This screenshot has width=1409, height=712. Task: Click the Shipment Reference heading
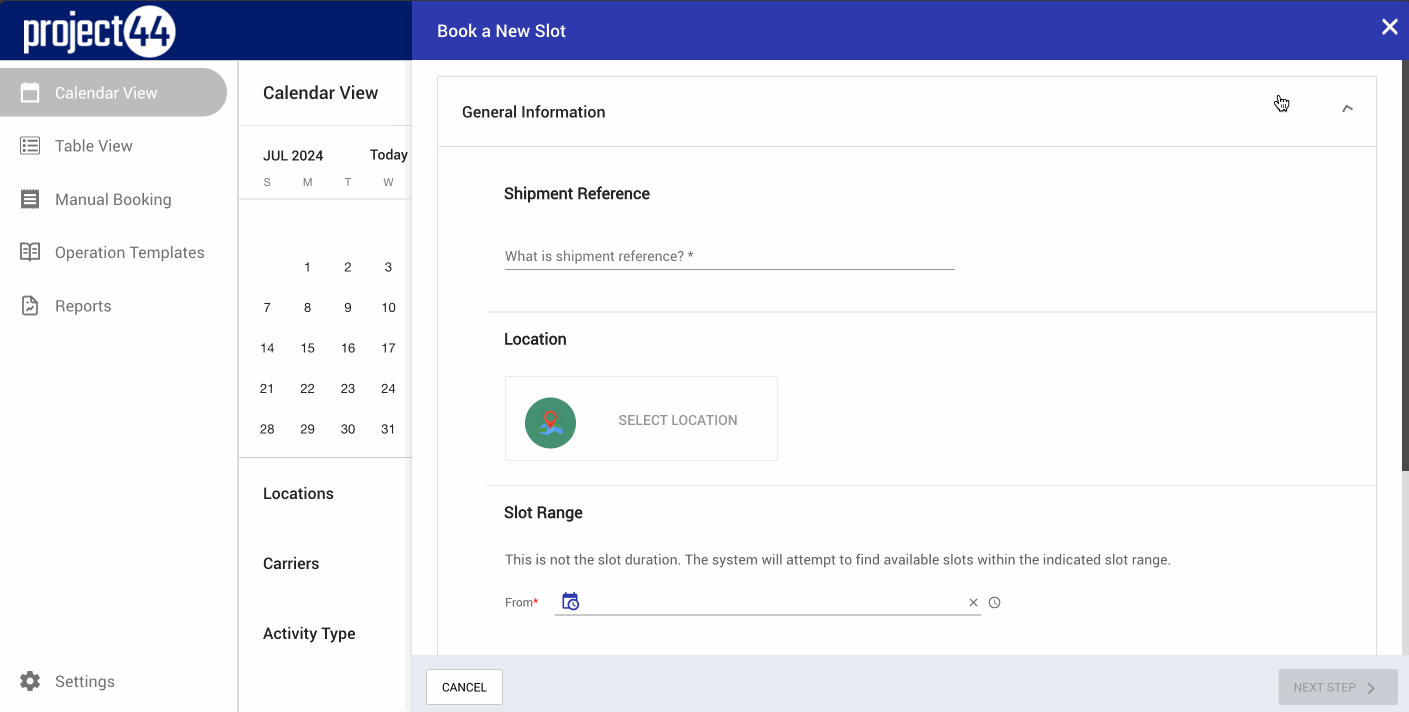pyautogui.click(x=577, y=194)
